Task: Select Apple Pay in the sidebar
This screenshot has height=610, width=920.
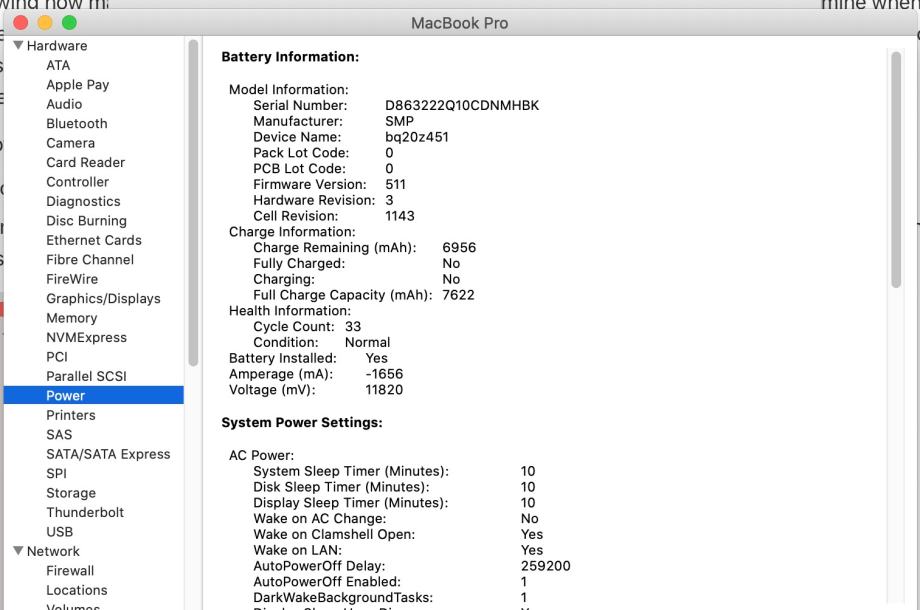Action: 77,84
